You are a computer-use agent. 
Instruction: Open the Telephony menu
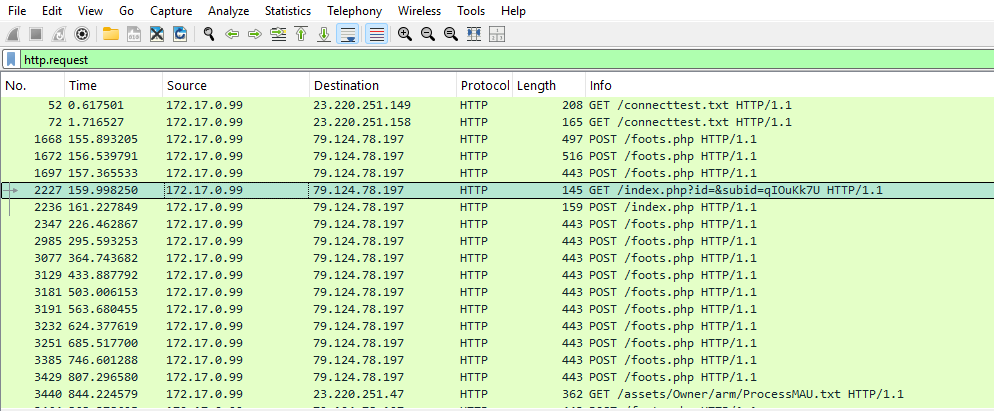354,11
